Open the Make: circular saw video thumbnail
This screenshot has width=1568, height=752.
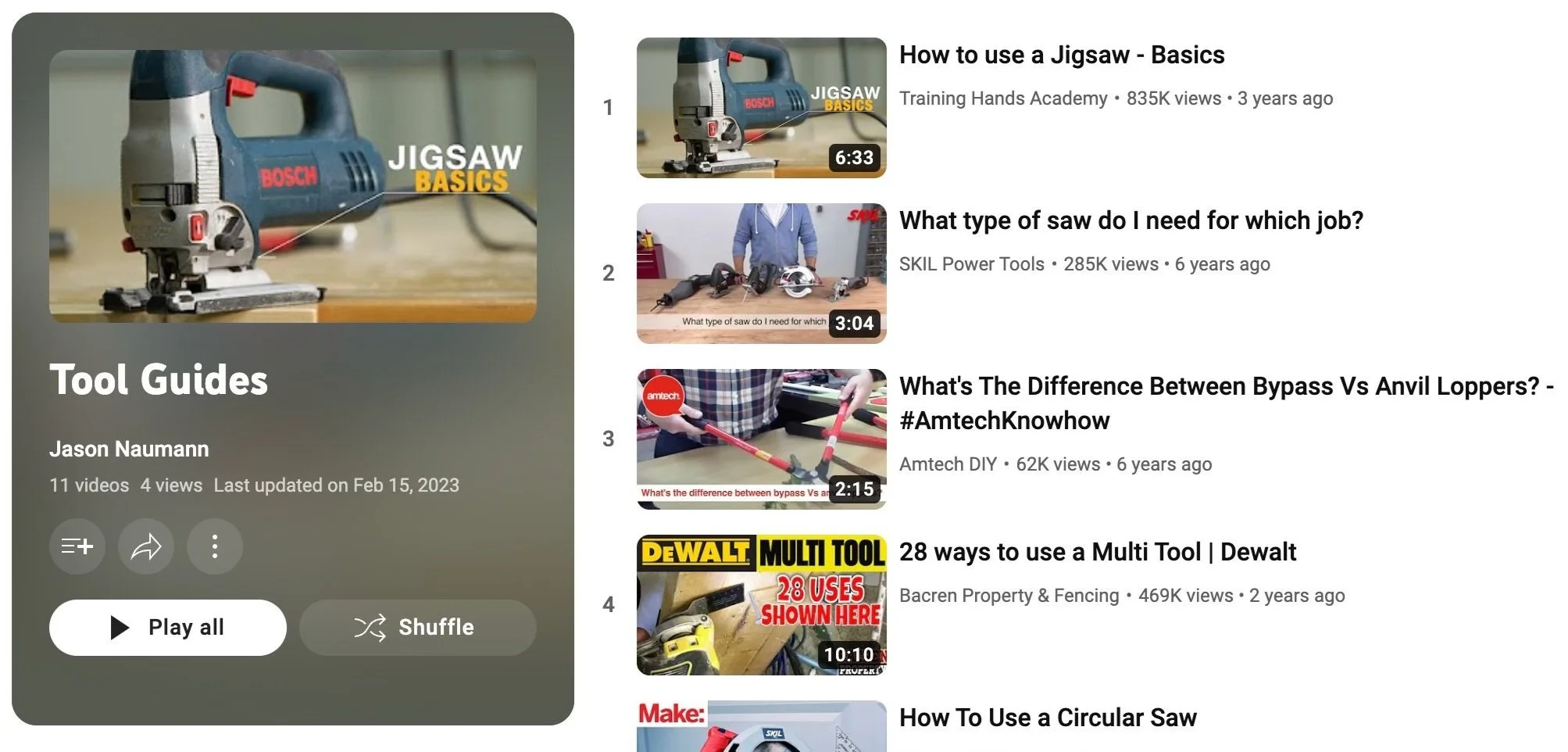click(x=762, y=726)
